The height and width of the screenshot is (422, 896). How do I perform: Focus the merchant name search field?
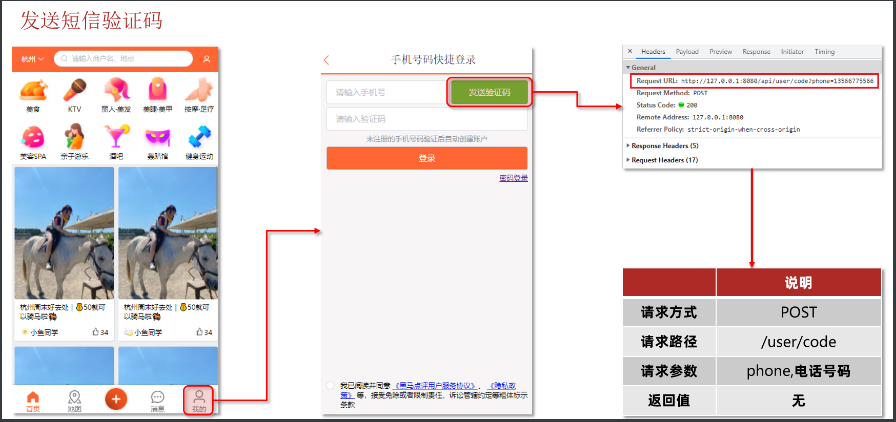coord(123,58)
